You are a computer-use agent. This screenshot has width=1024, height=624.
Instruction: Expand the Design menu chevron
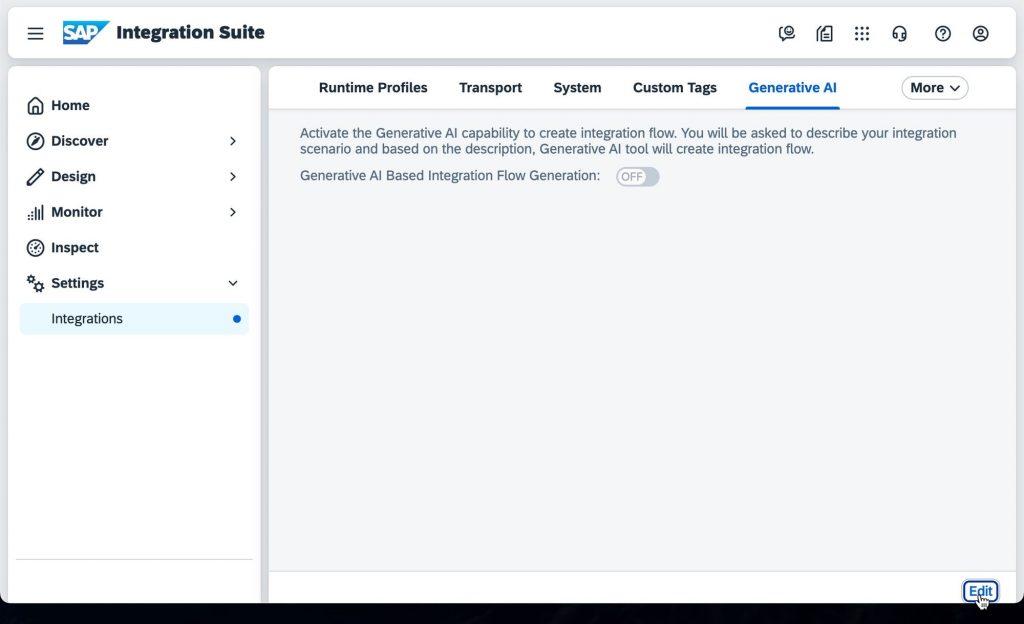tap(233, 177)
